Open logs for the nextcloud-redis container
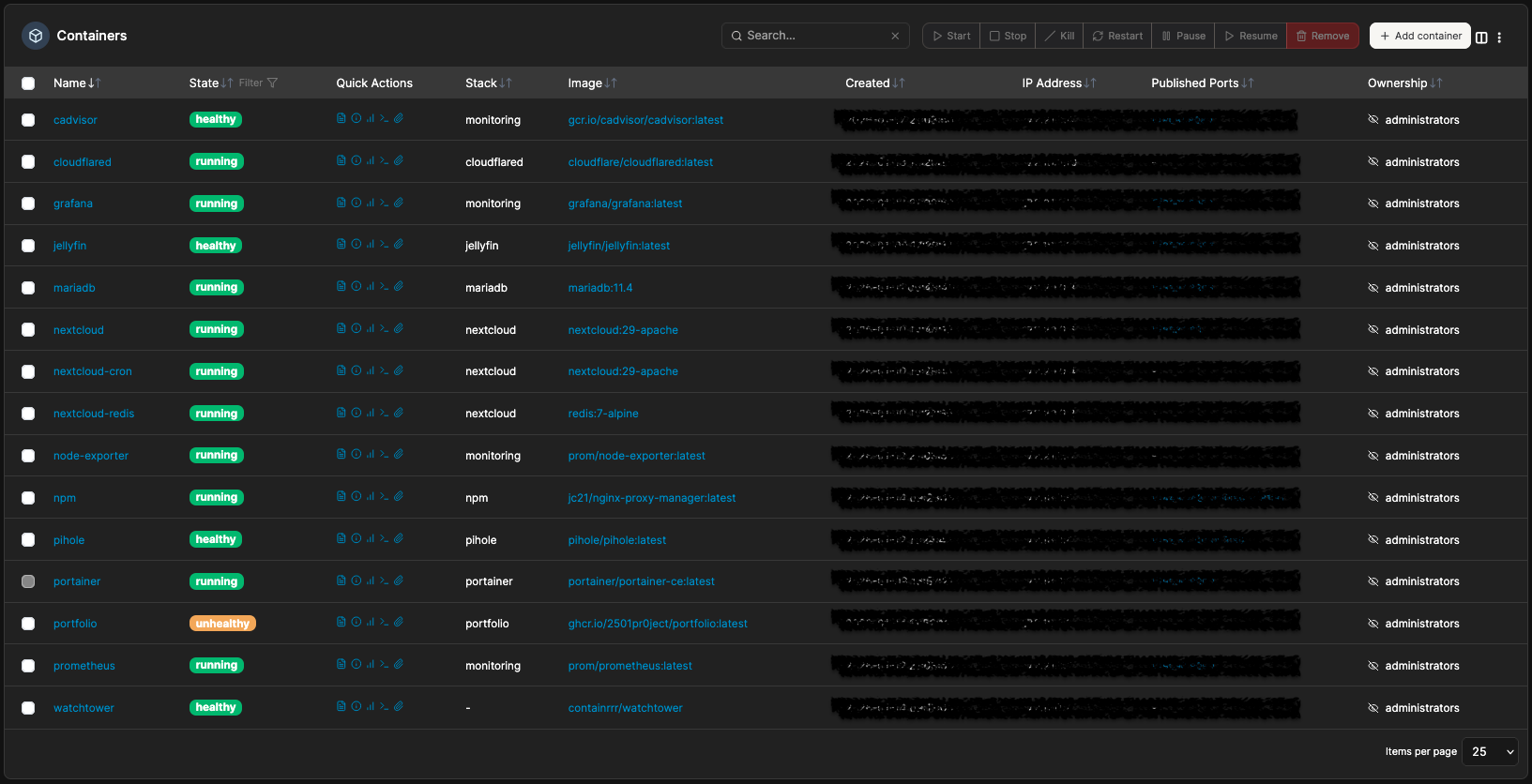1532x784 pixels. 341,413
